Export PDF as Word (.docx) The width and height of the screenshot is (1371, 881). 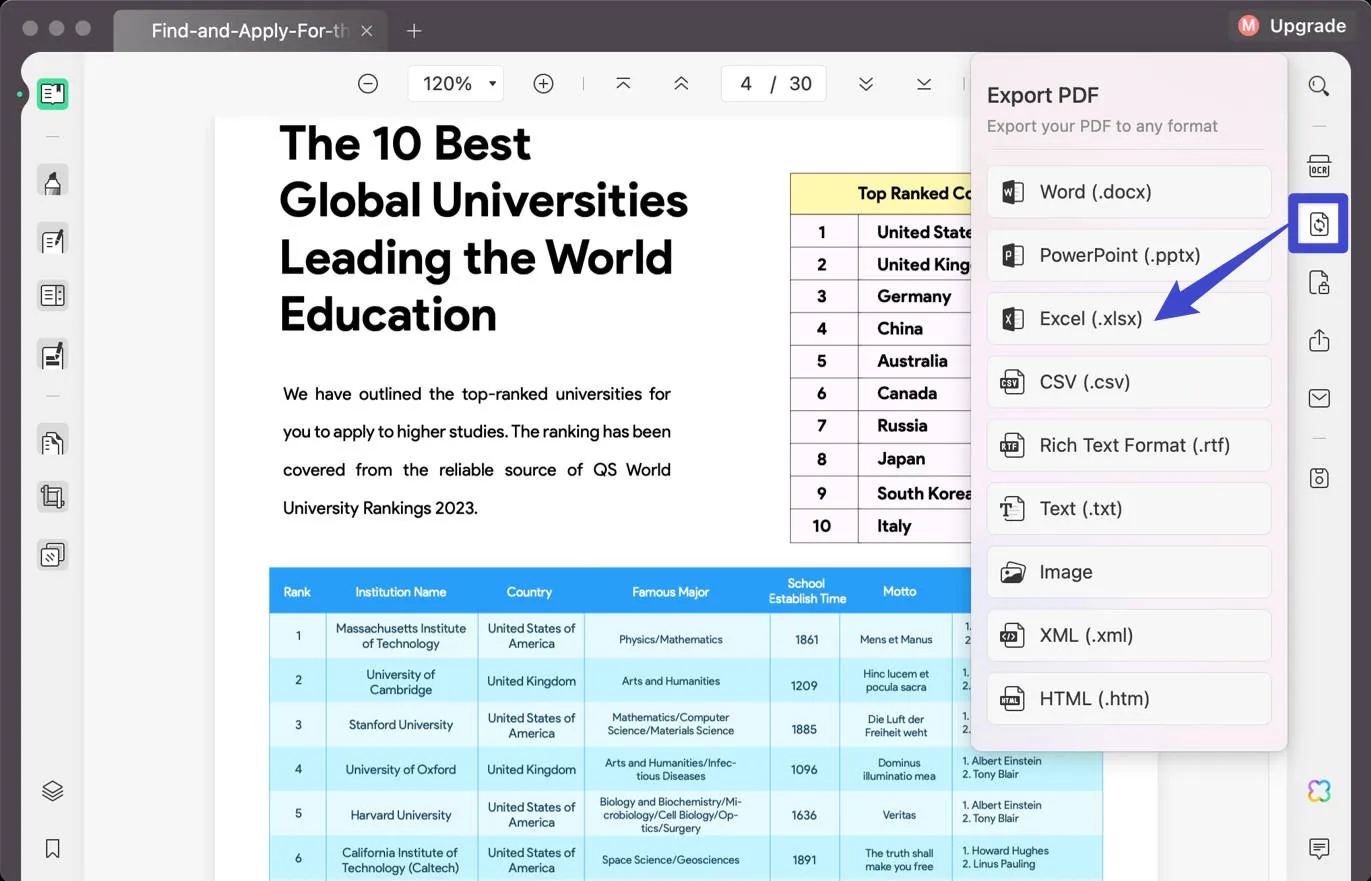point(1129,192)
